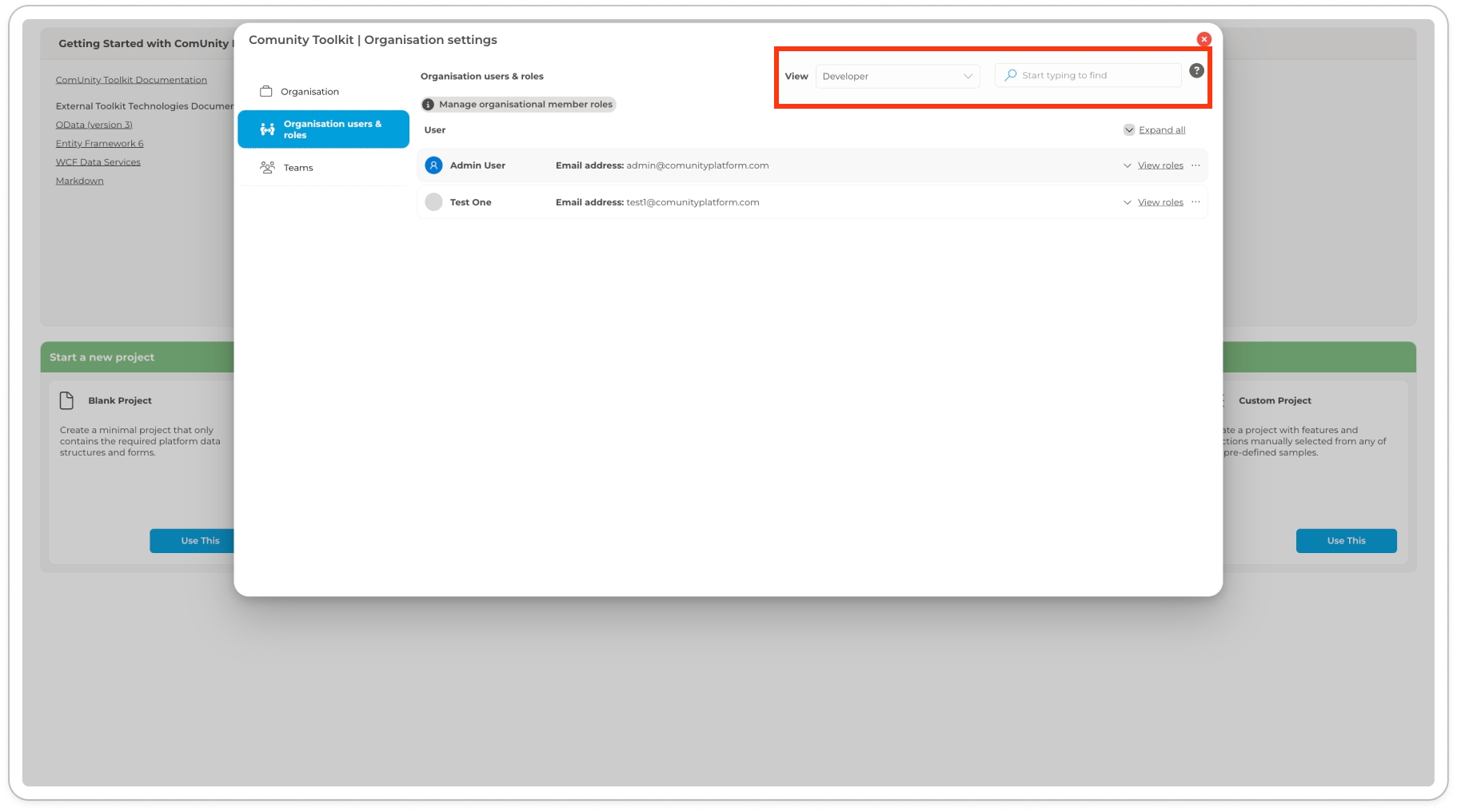The height and width of the screenshot is (812, 1457).
Task: Expand View roles for Admin User
Action: tap(1160, 165)
